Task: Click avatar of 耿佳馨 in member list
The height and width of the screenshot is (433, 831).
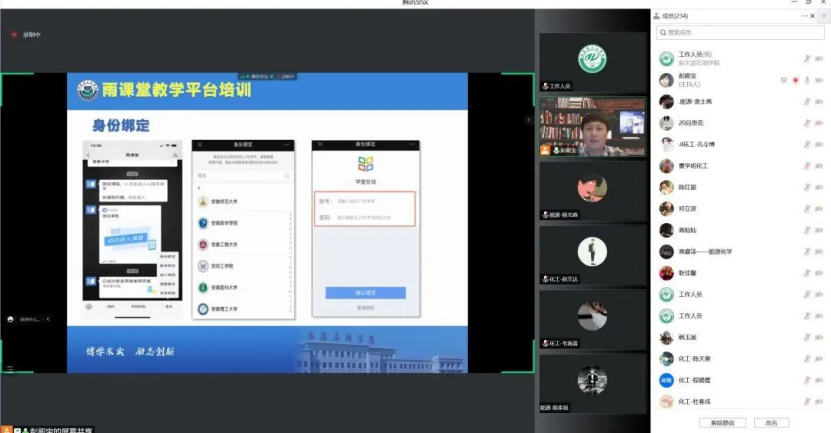Action: point(666,273)
